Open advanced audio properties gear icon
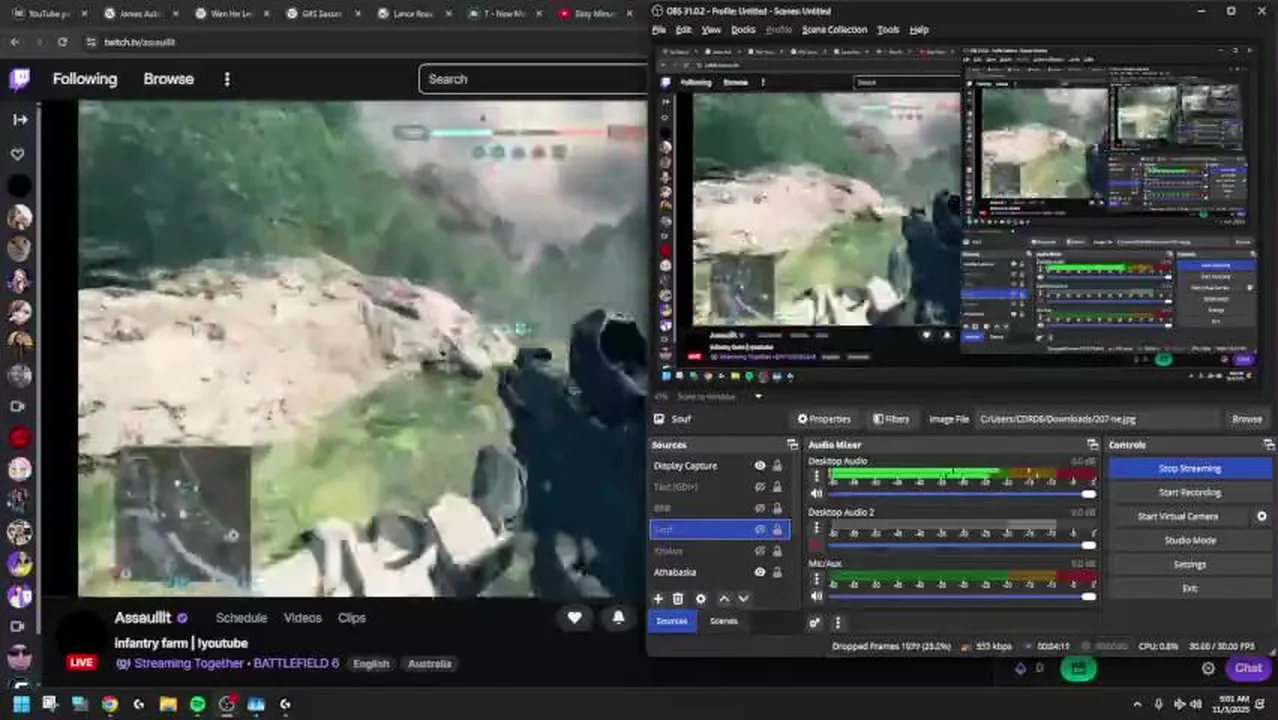1278x720 pixels. pos(815,622)
